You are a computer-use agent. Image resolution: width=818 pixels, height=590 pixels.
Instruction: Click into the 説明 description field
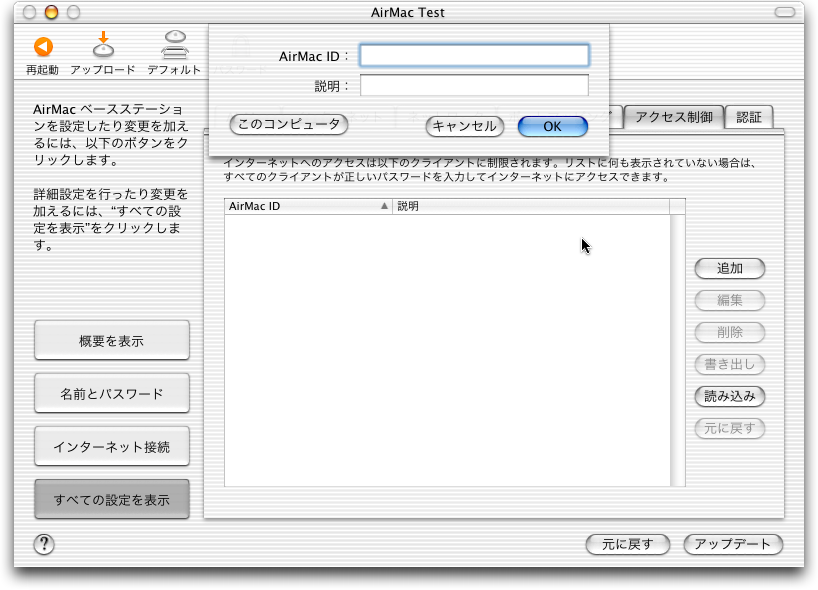(474, 86)
